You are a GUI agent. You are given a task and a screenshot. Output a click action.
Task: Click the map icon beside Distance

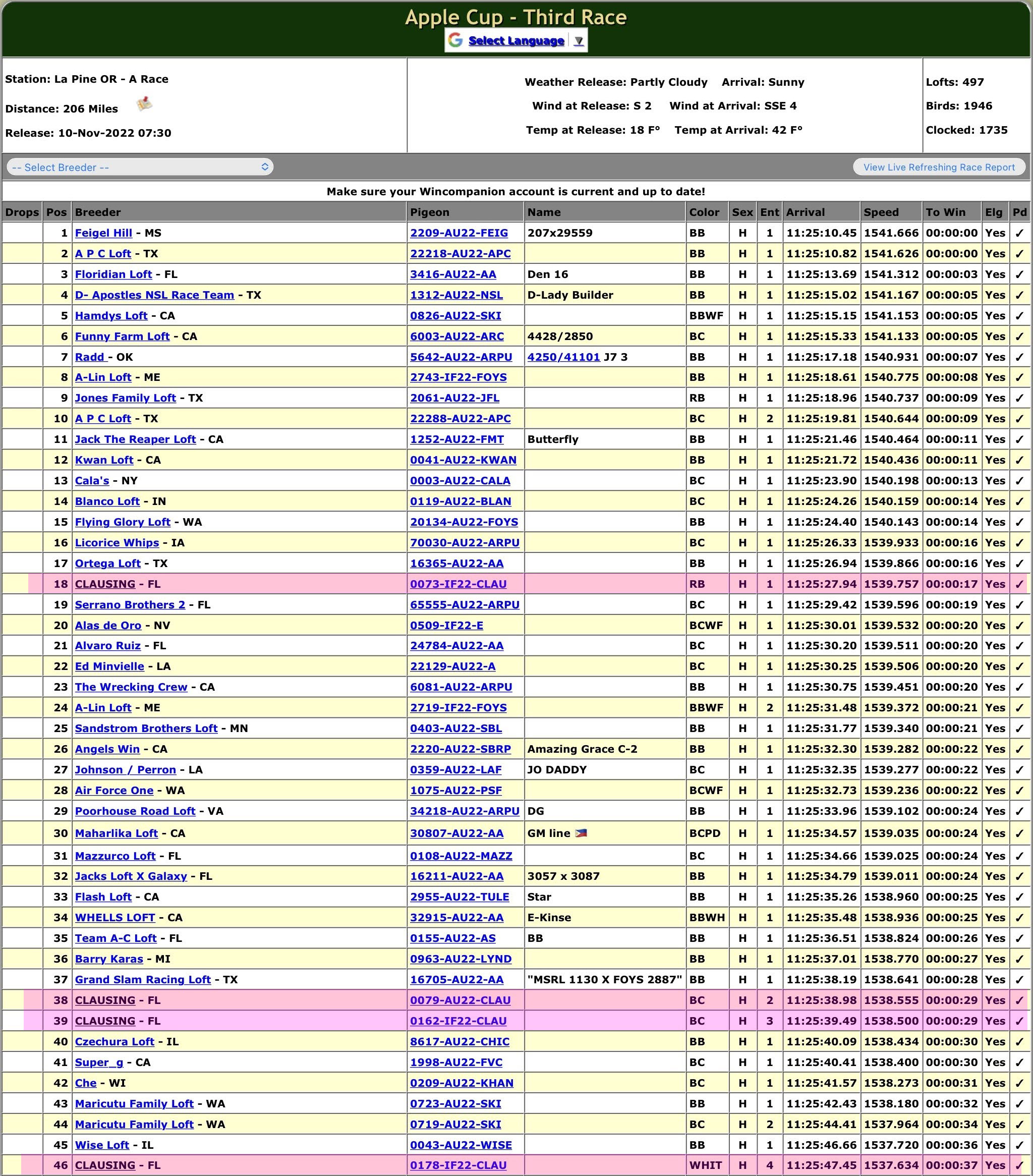[x=144, y=104]
